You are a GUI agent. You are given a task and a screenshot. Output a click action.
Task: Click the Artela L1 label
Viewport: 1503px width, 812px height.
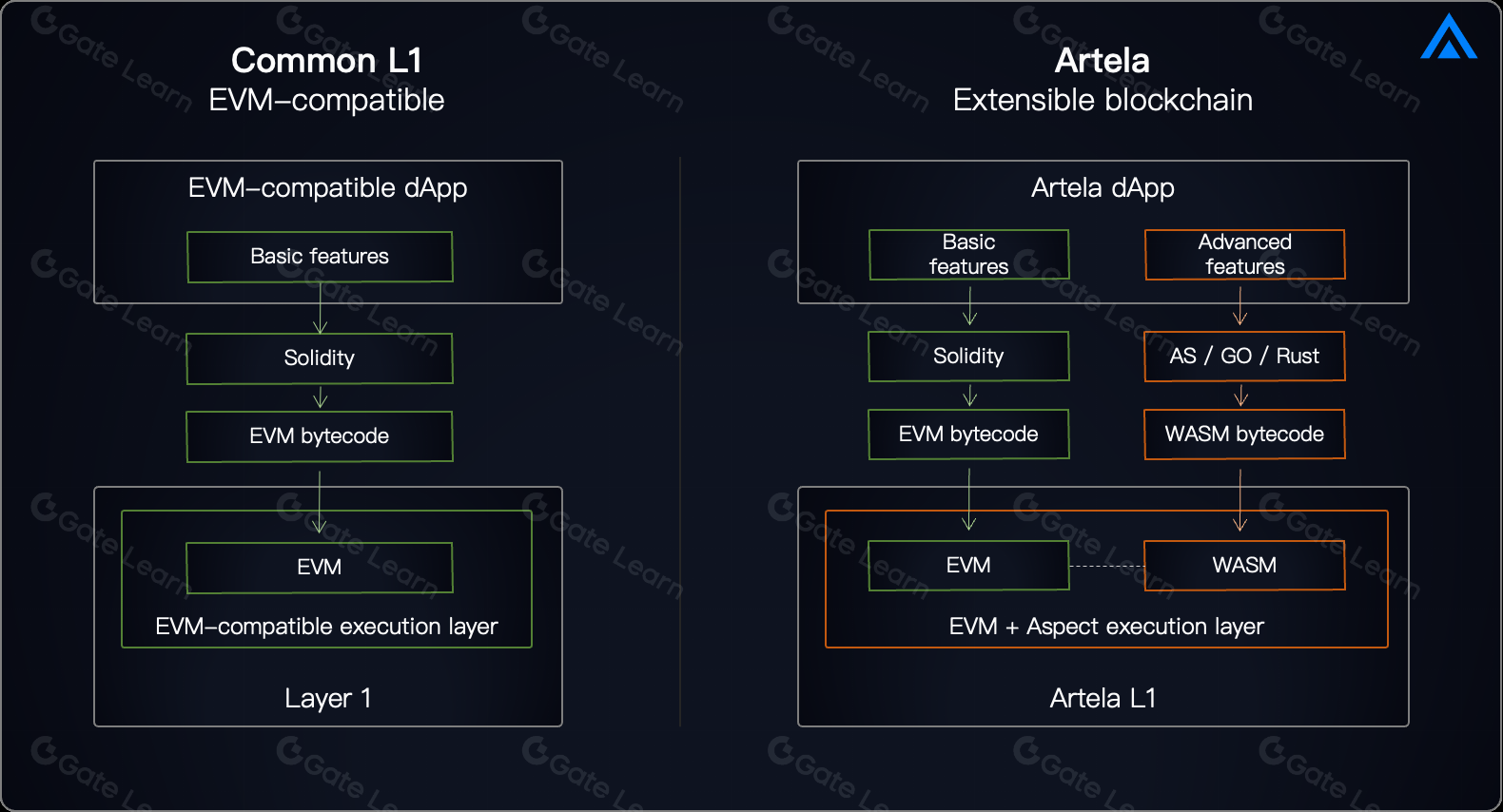(x=1103, y=699)
